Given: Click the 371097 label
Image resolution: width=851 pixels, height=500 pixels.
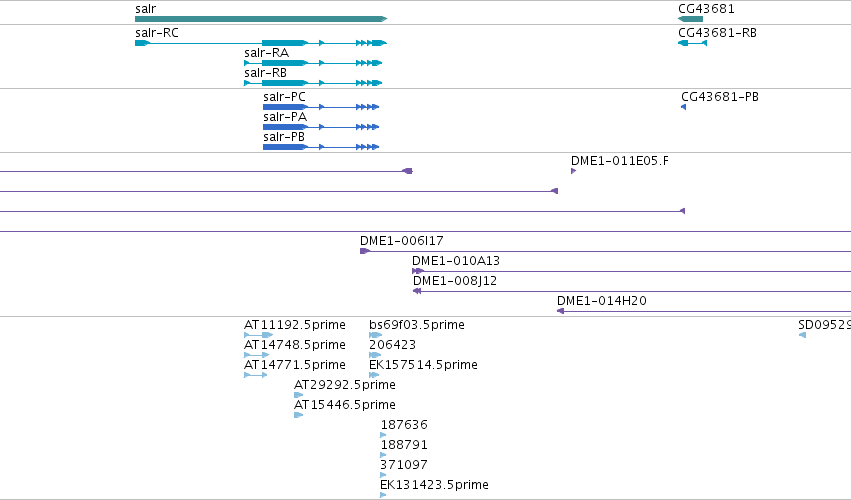Looking at the screenshot, I should pyautogui.click(x=404, y=465).
